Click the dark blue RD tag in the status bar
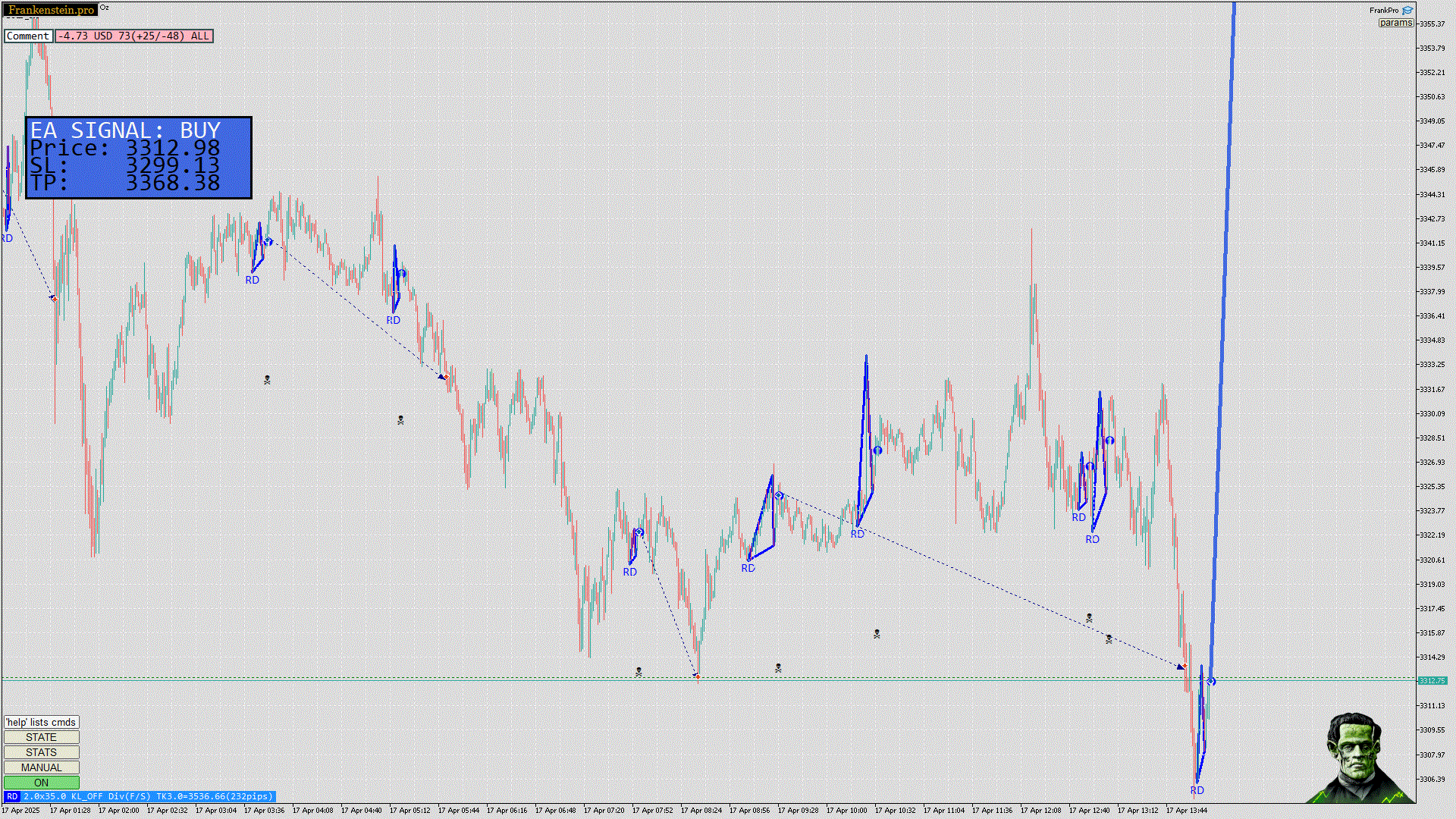Screen dimensions: 1456x819 pos(12,796)
